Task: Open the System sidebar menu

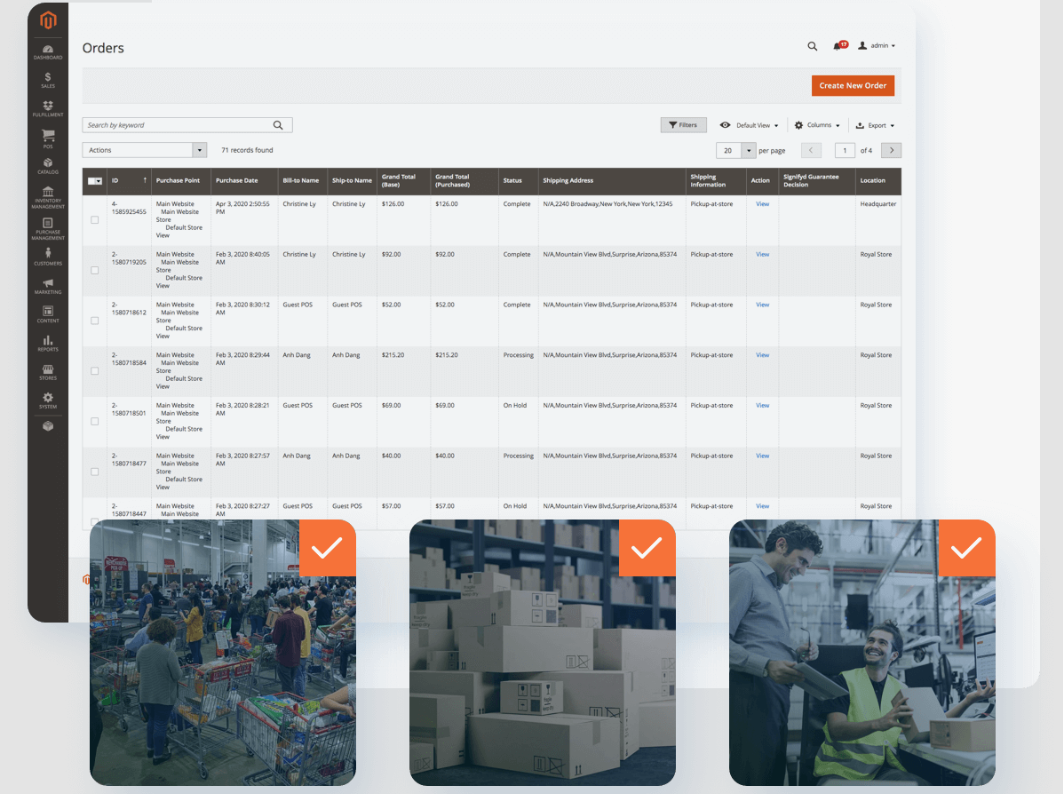Action: [x=47, y=400]
